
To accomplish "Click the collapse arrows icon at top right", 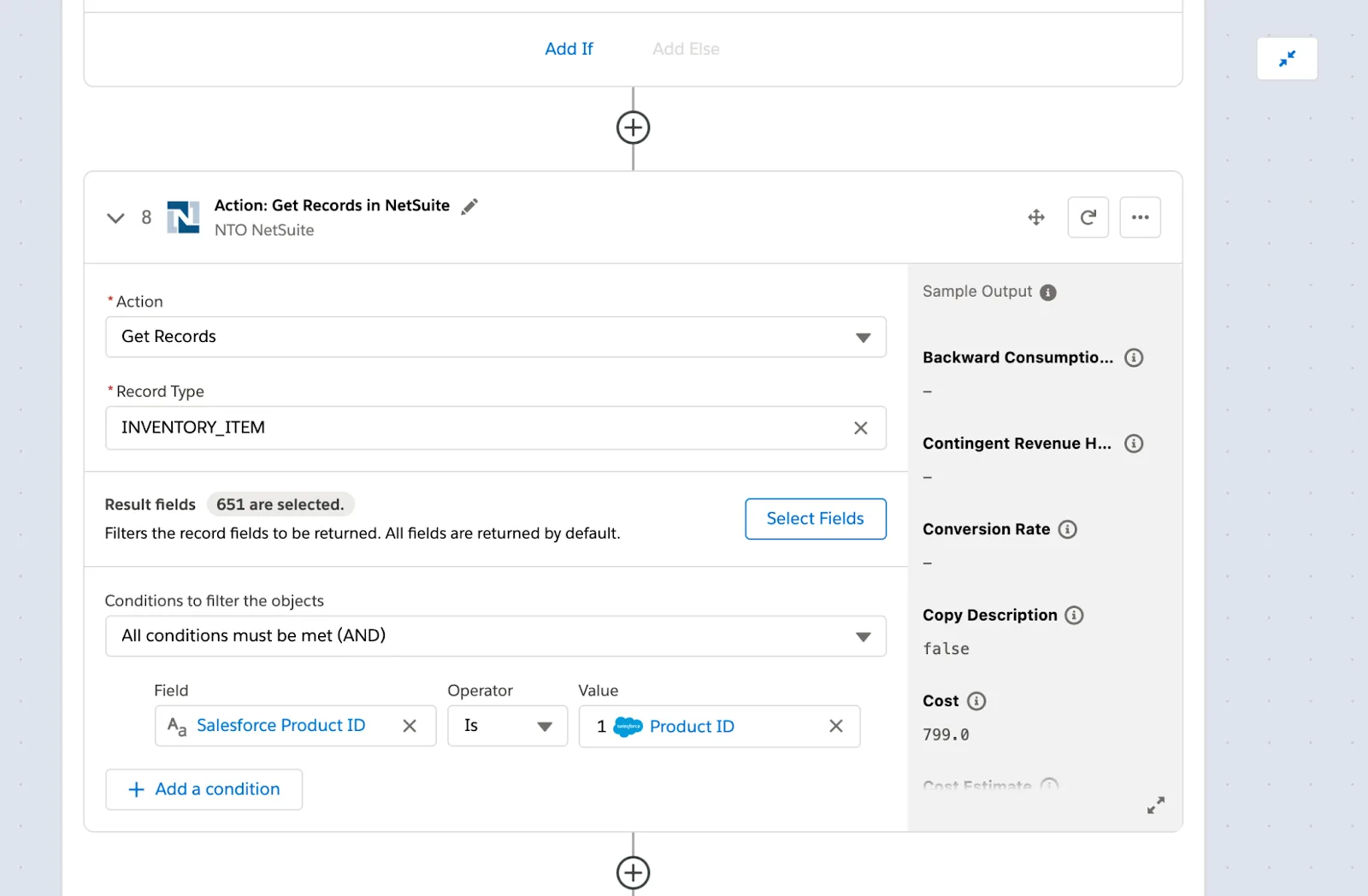I will tap(1287, 58).
